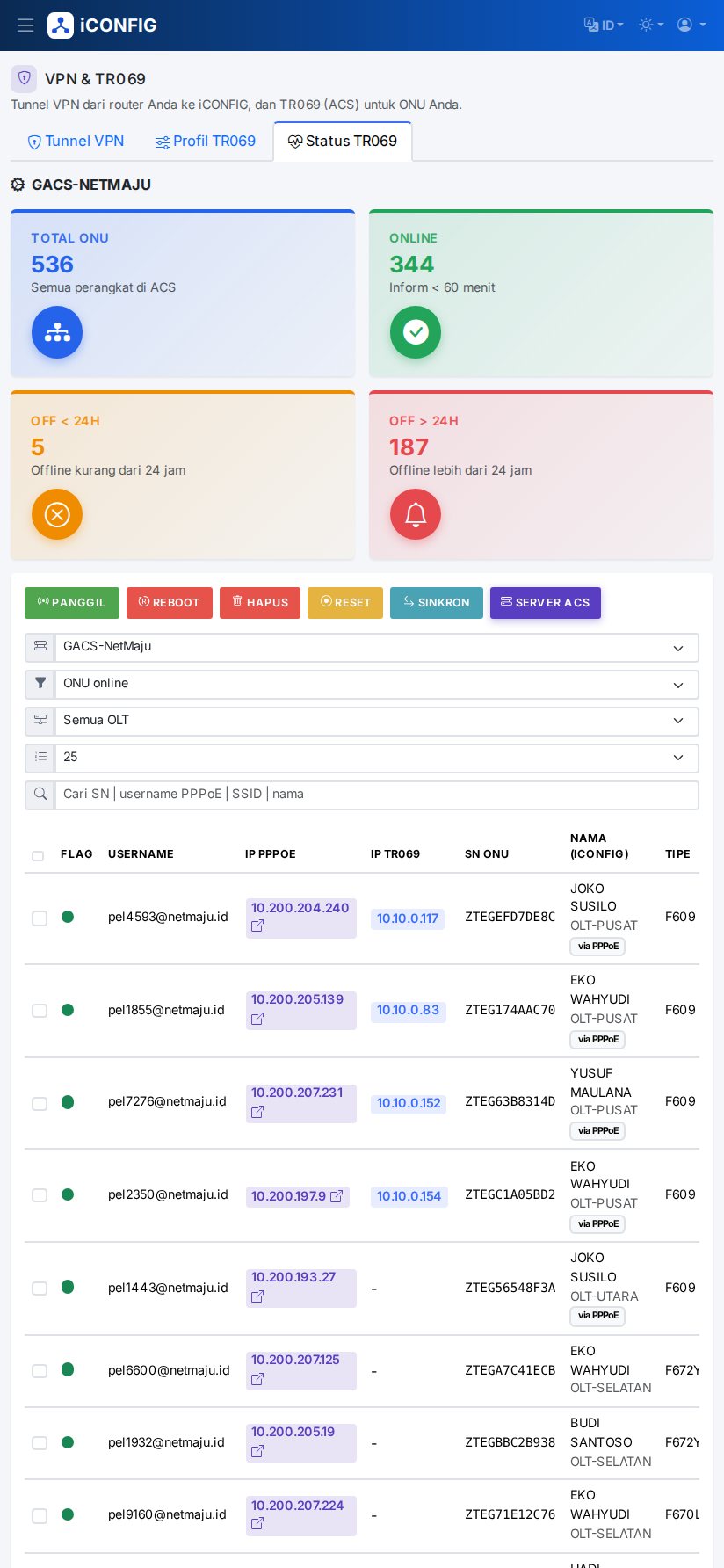Viewport: 724px width, 1568px height.
Task: Open external link icon for 10.200.207.125
Action: click(257, 1380)
